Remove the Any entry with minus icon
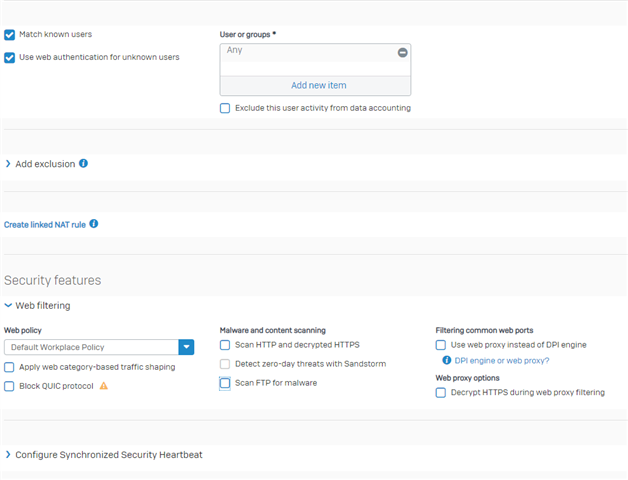 click(x=402, y=52)
